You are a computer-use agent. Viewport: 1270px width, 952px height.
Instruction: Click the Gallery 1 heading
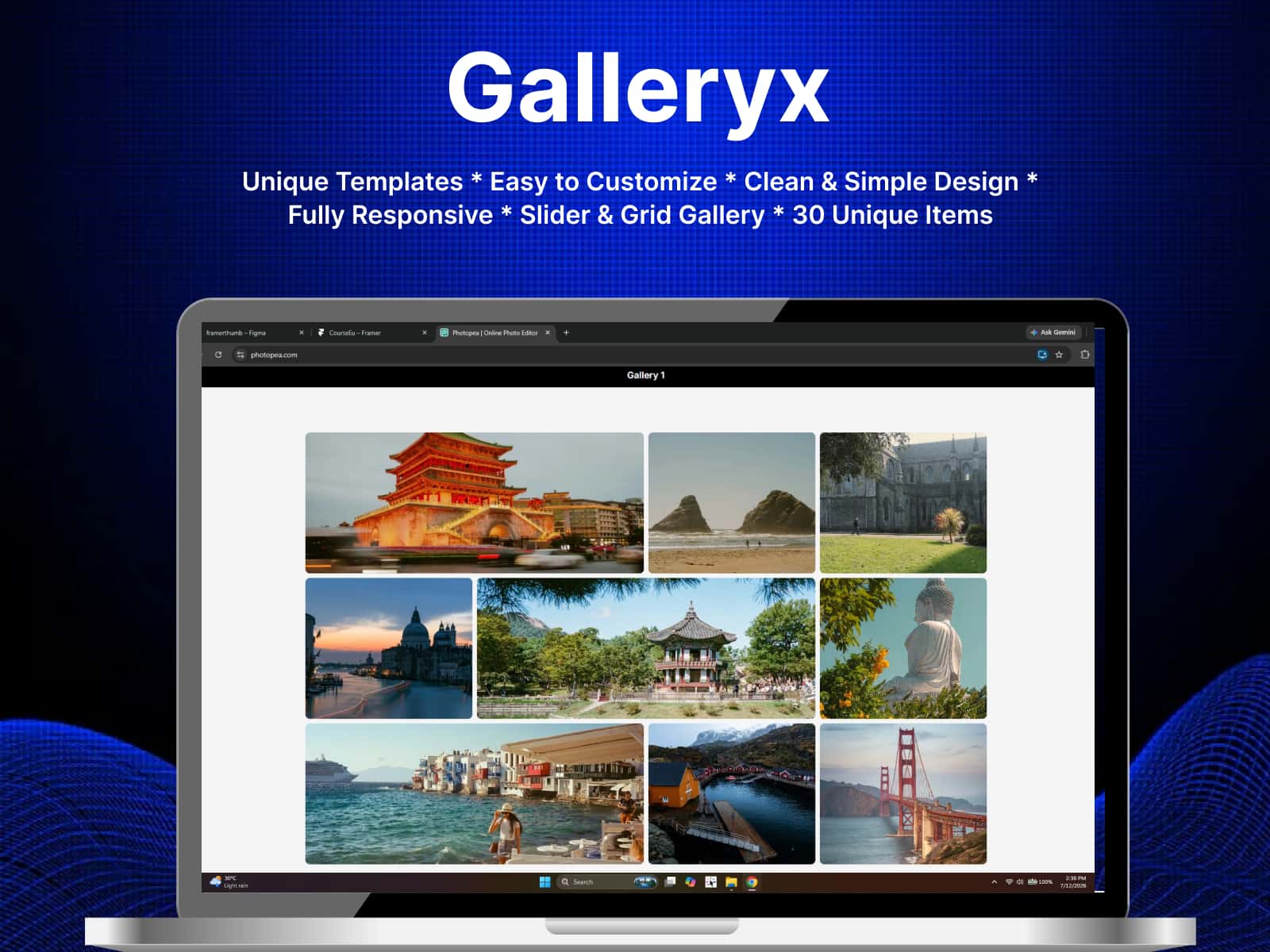pos(646,375)
